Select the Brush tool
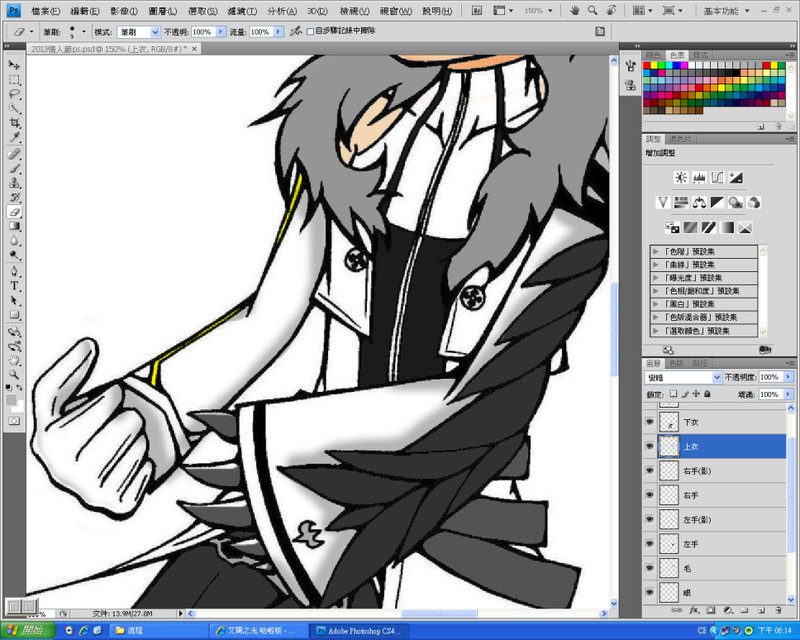The width and height of the screenshot is (800, 640). point(14,168)
